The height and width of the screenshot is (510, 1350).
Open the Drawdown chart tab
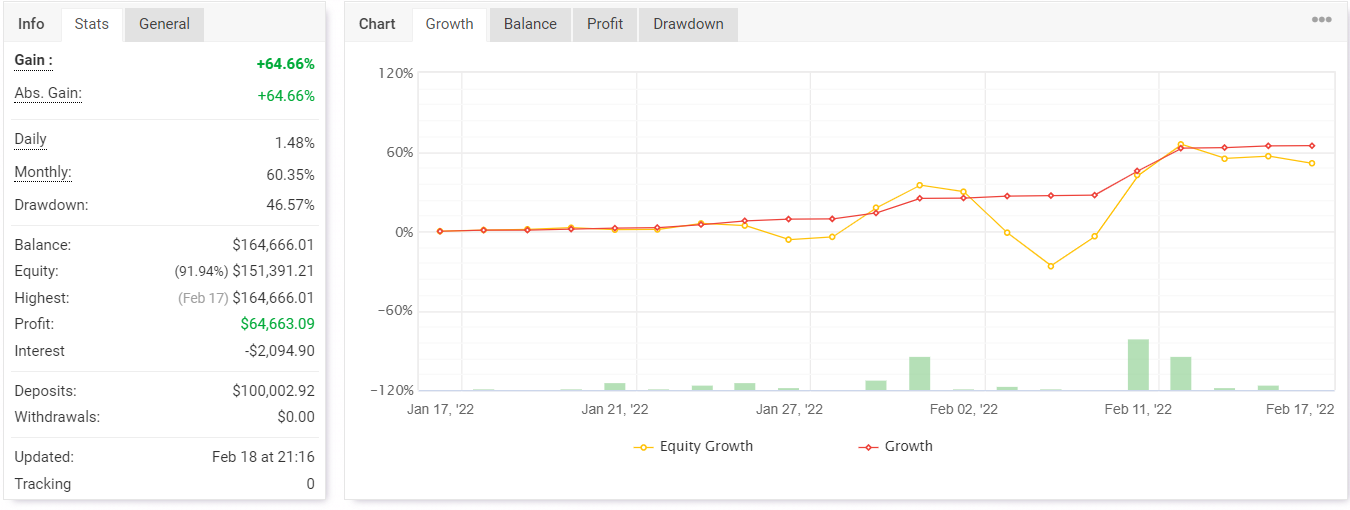point(688,24)
